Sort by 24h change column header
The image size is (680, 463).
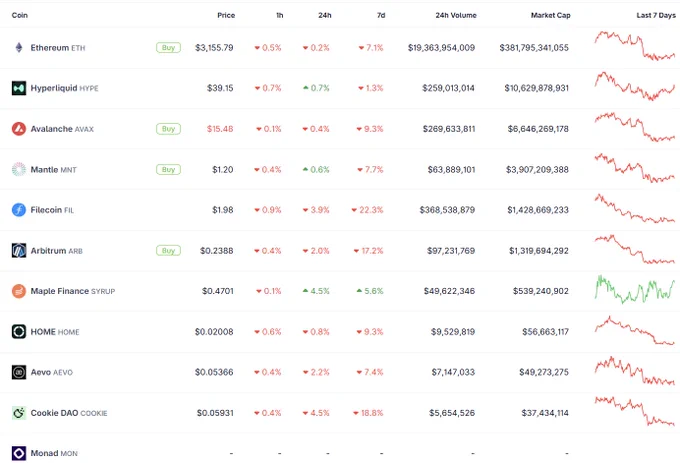pyautogui.click(x=325, y=15)
